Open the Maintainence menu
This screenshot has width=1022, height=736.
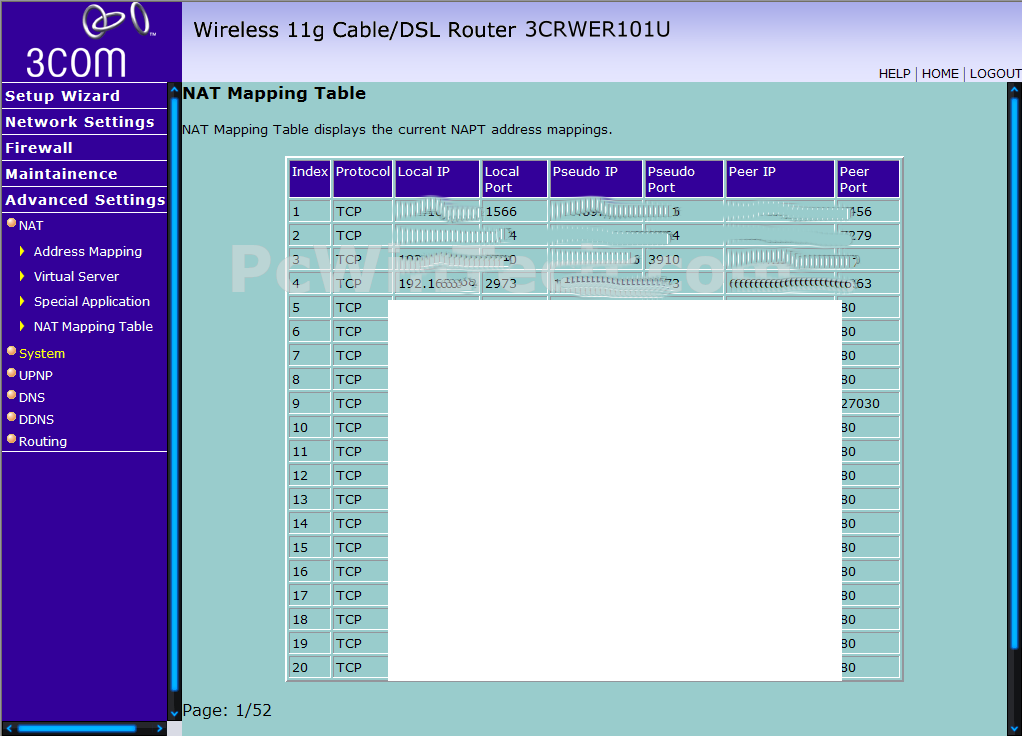pos(61,174)
